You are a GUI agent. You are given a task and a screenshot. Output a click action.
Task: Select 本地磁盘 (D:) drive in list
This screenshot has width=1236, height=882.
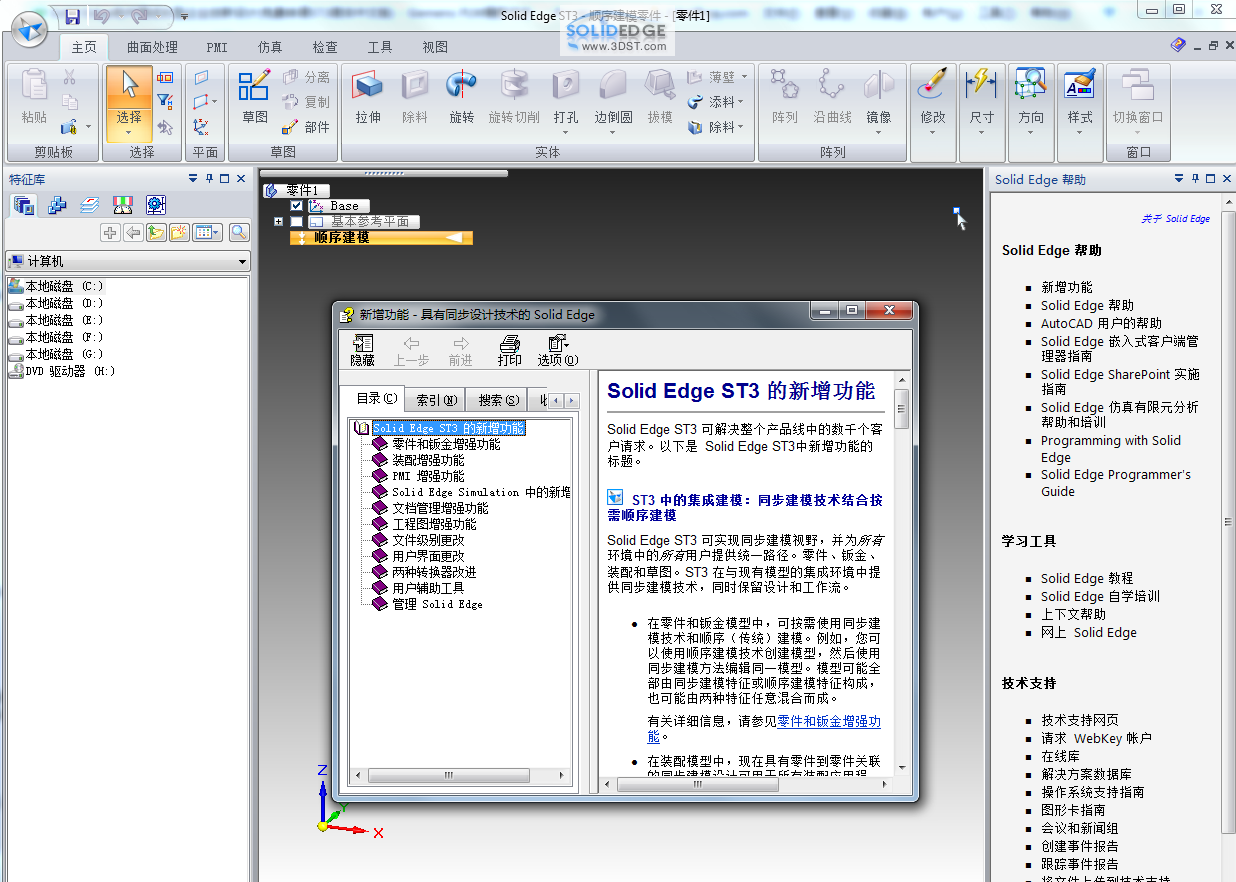tap(63, 303)
